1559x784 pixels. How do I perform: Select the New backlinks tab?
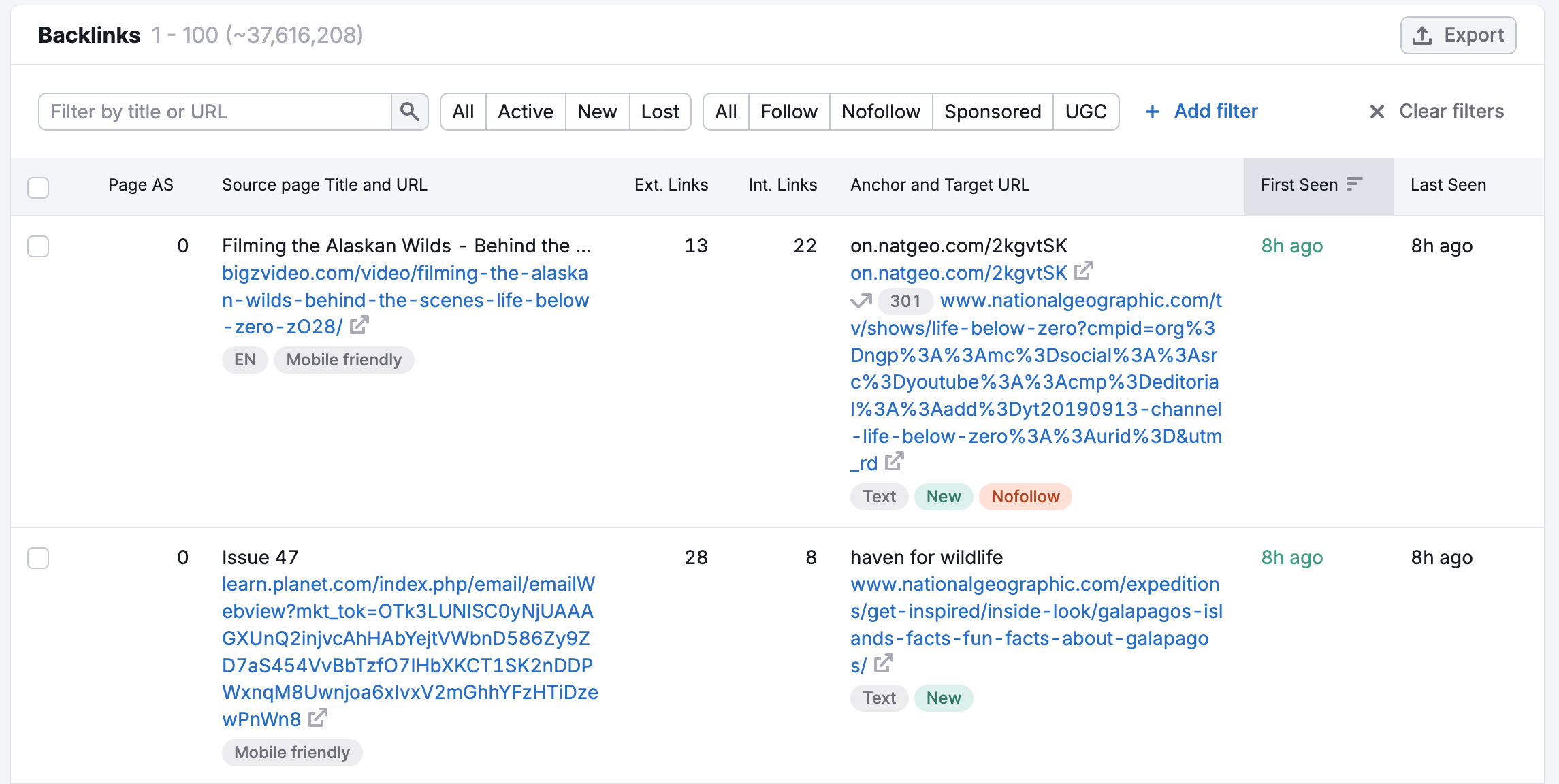(x=596, y=111)
